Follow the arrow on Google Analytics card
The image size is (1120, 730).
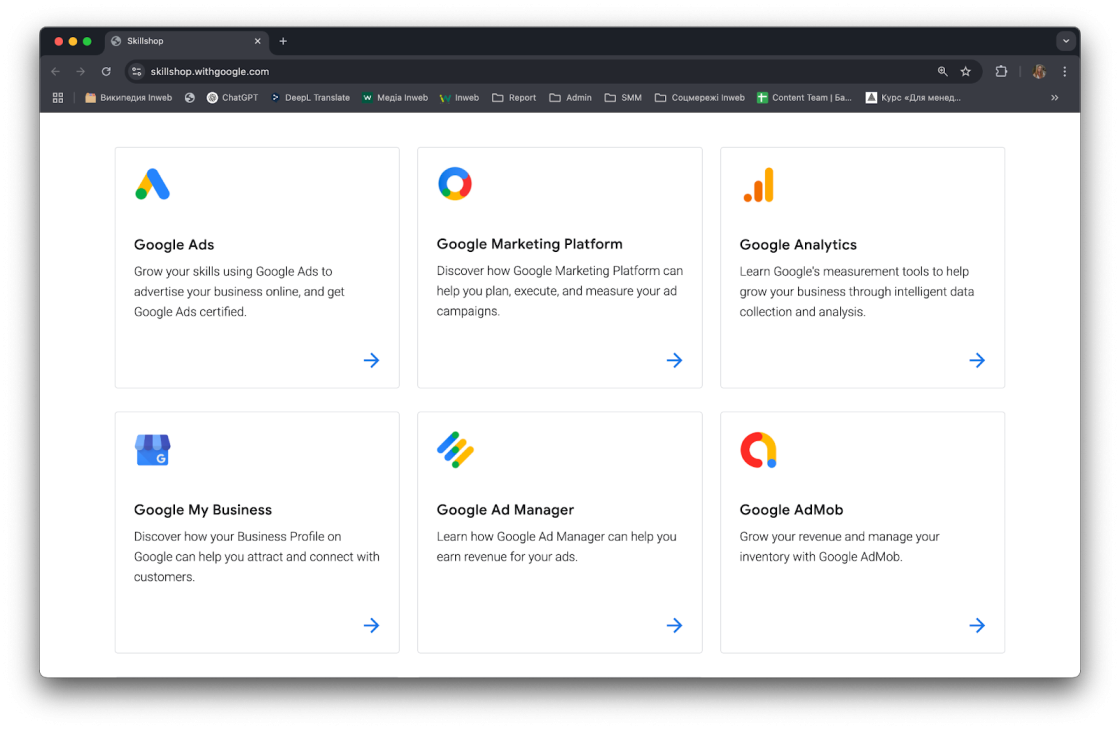tap(977, 360)
